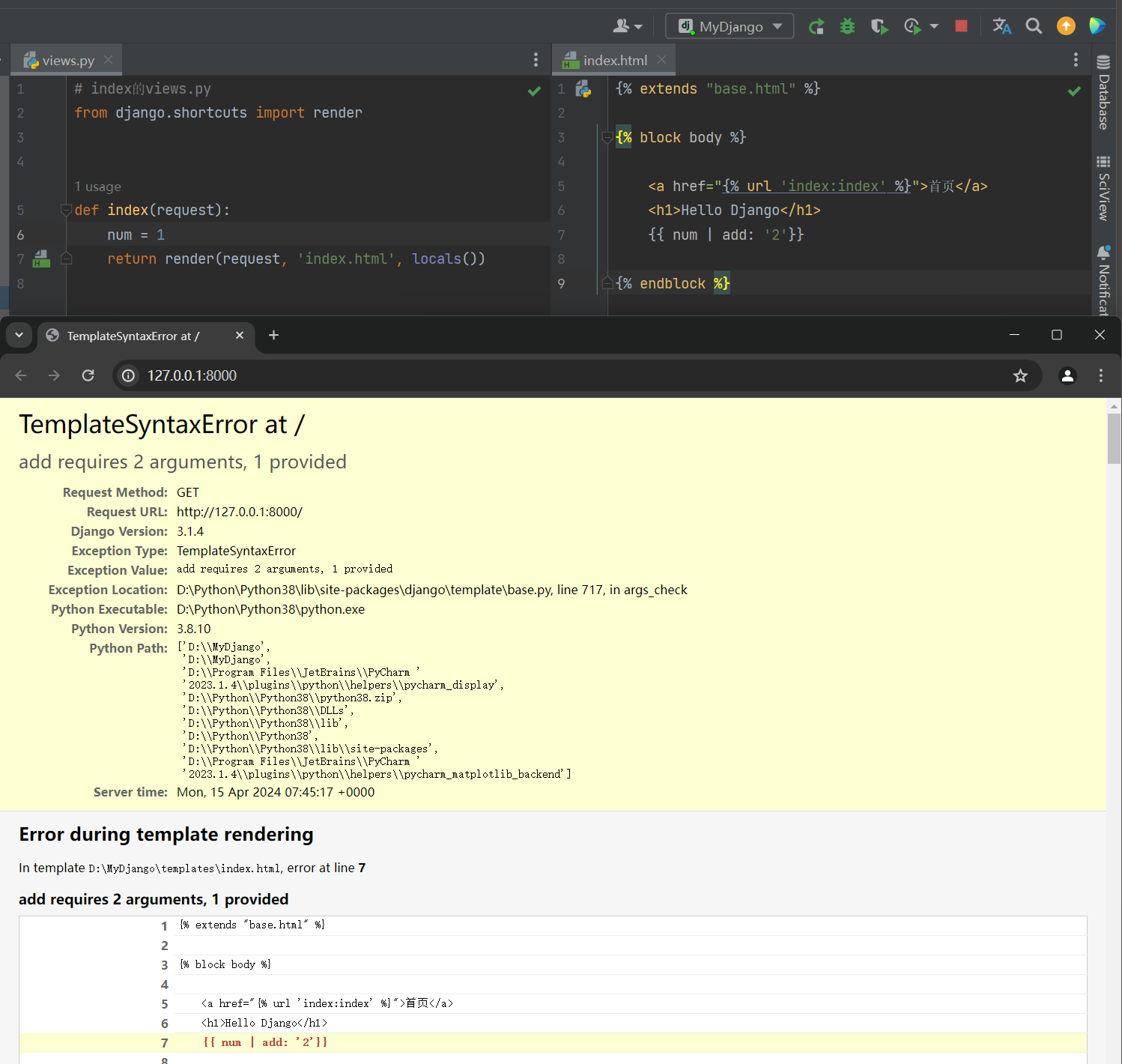Open the browser three-dot menu

point(1101,375)
